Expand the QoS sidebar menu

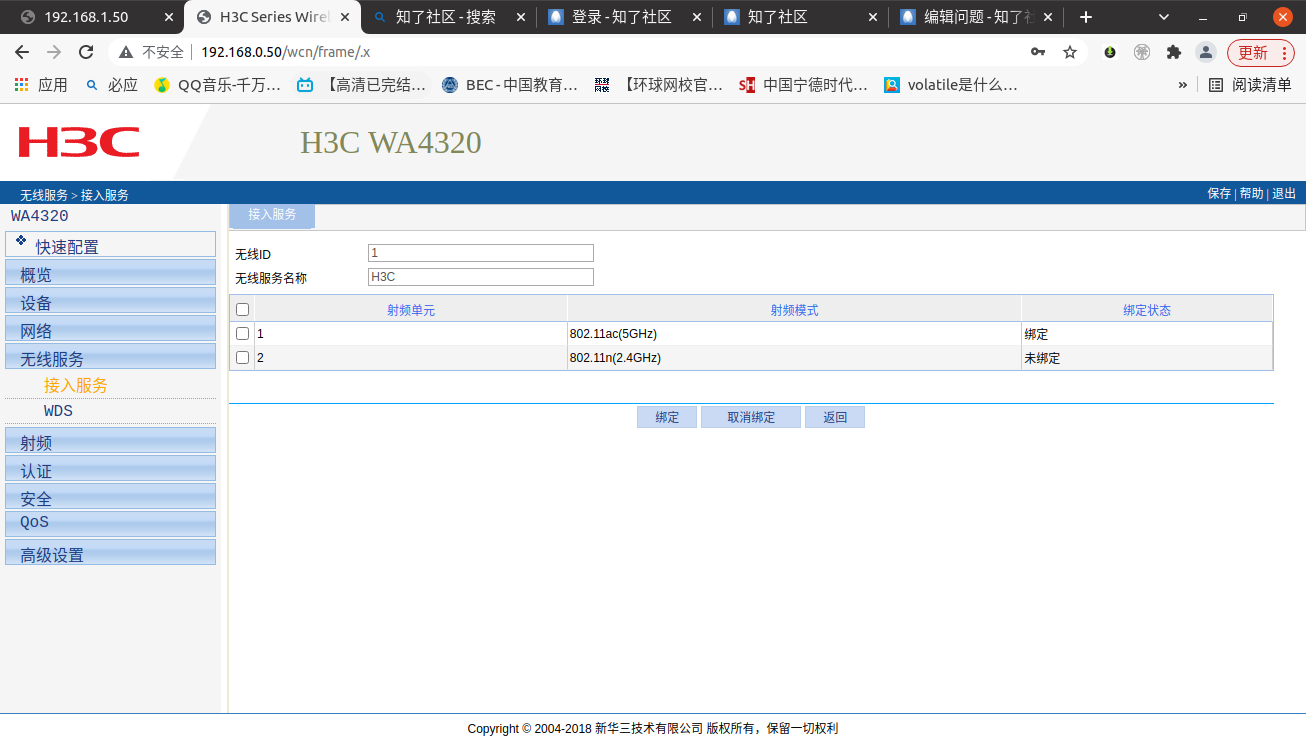(x=110, y=523)
